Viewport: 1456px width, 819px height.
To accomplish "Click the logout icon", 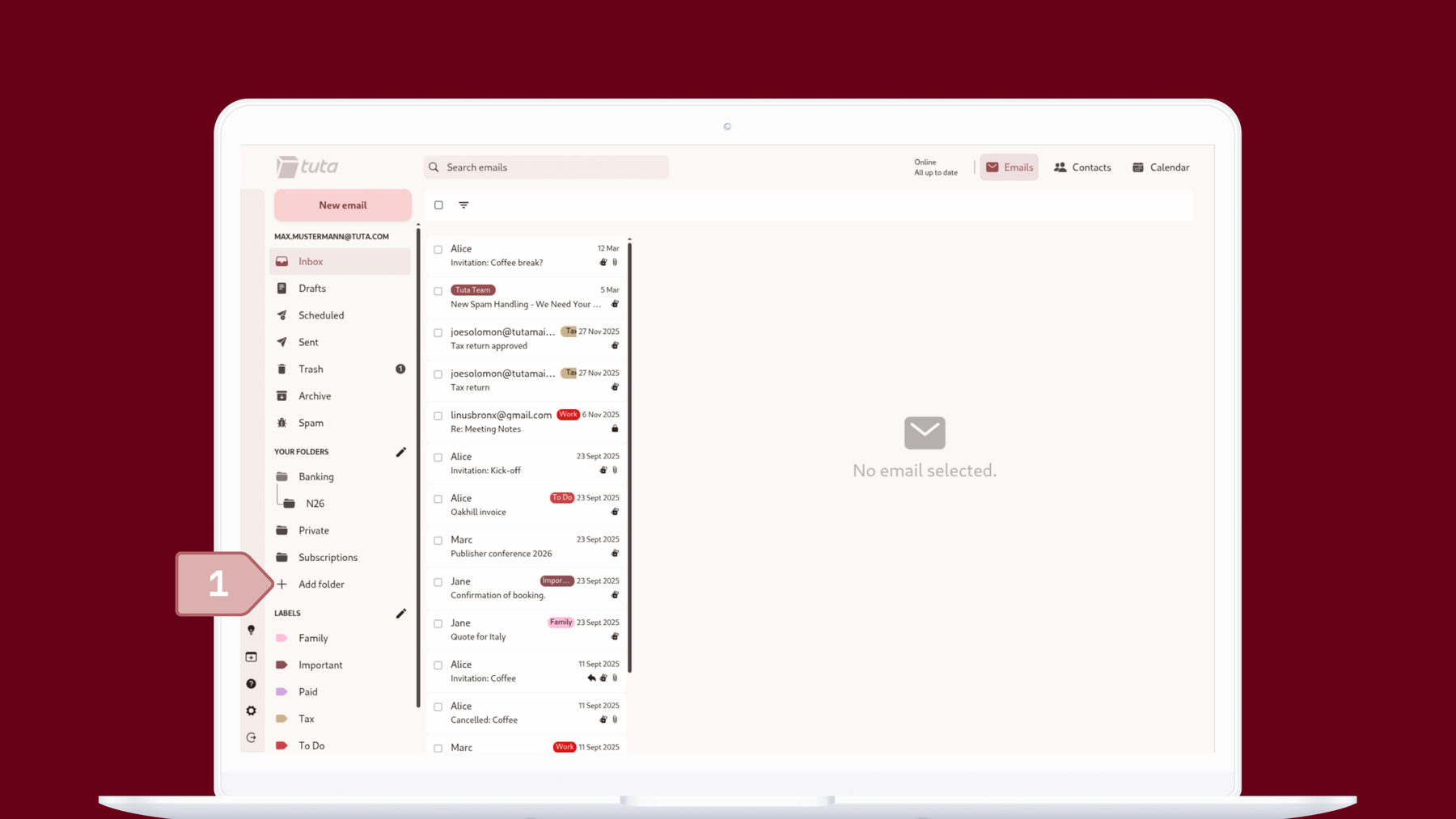I will (252, 737).
